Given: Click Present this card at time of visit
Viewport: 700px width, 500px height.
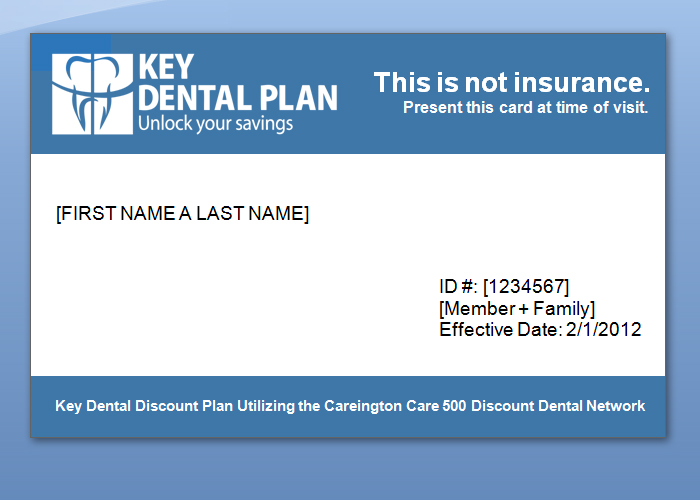Looking at the screenshot, I should (525, 107).
